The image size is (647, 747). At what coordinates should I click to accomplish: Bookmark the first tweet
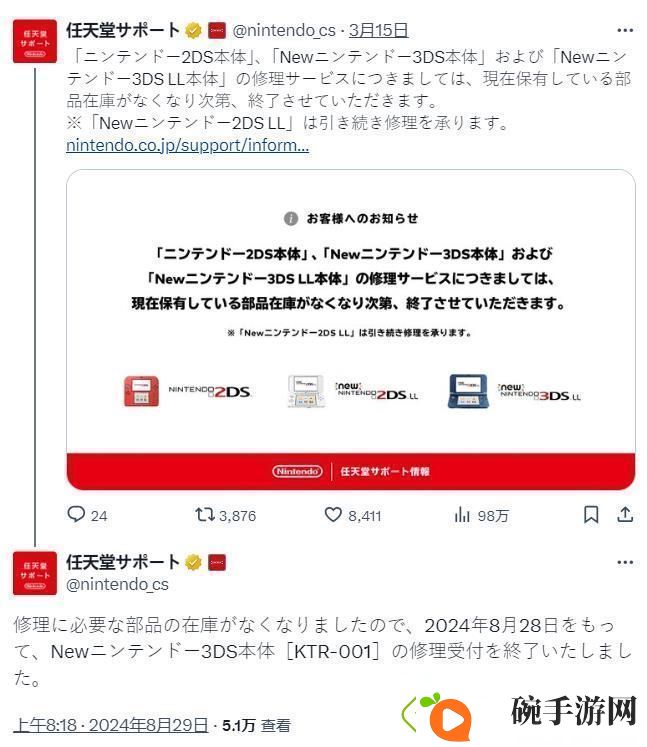pos(591,515)
